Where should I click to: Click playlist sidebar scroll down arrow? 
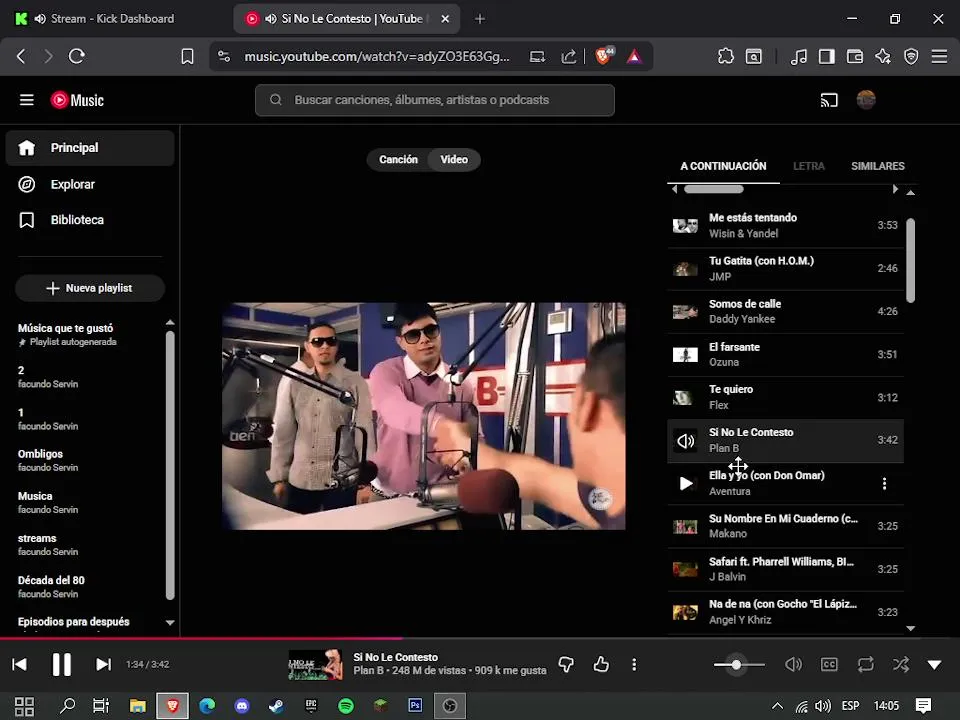pyautogui.click(x=170, y=622)
